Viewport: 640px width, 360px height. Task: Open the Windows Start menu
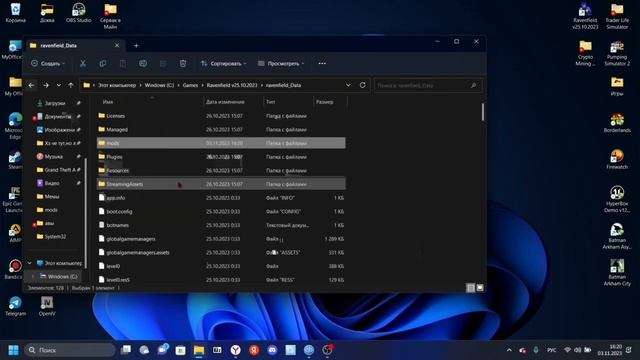[x=13, y=350]
